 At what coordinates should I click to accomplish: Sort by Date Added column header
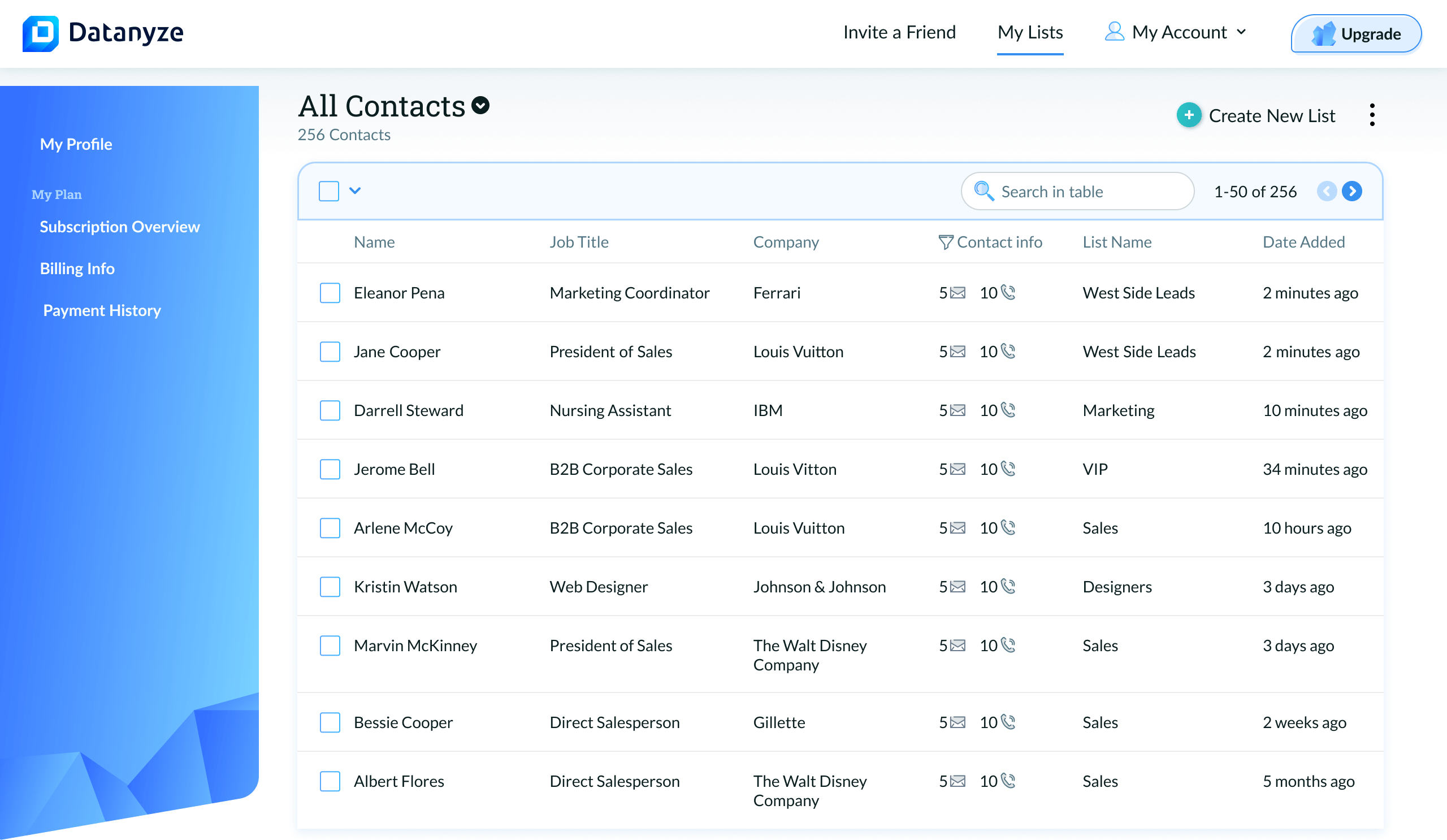point(1303,243)
